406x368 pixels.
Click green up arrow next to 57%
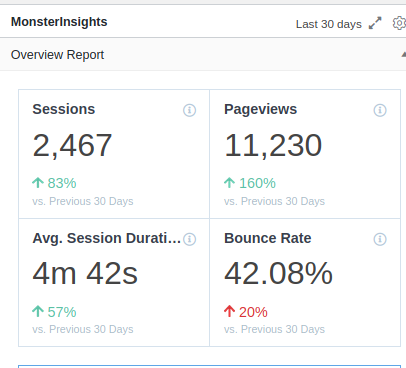pyautogui.click(x=38, y=311)
